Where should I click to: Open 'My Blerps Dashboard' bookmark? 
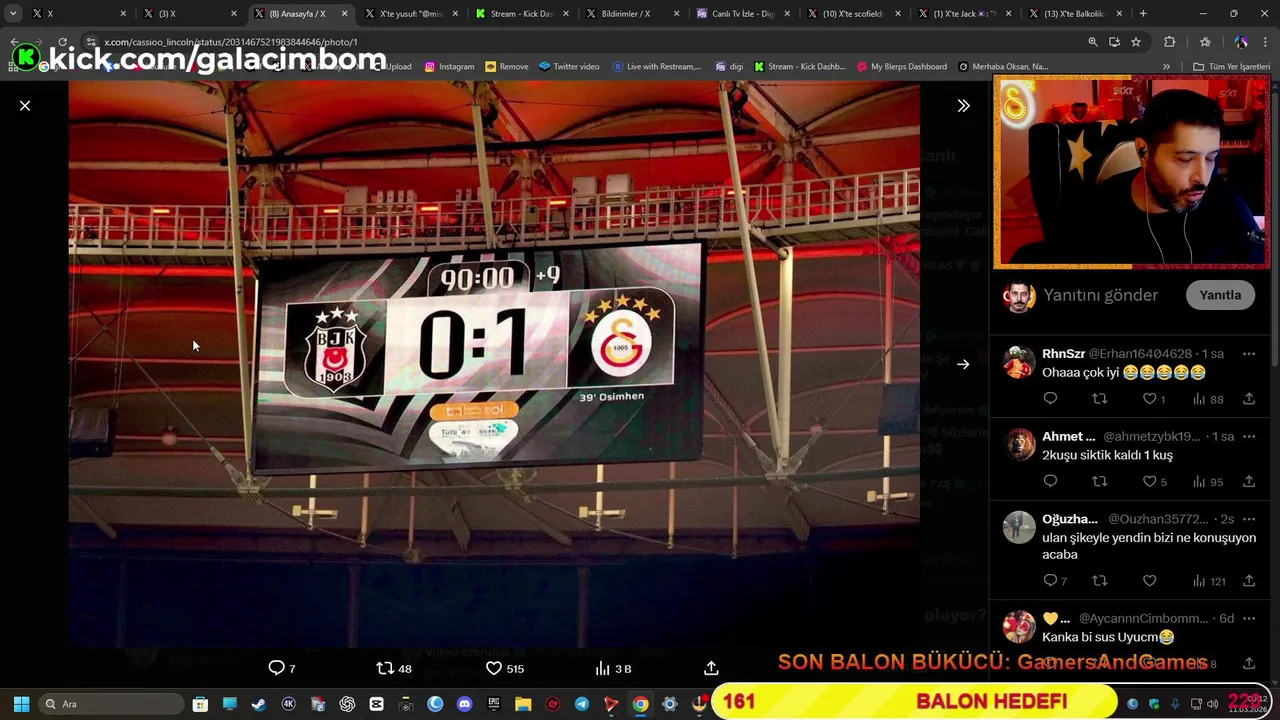point(901,66)
